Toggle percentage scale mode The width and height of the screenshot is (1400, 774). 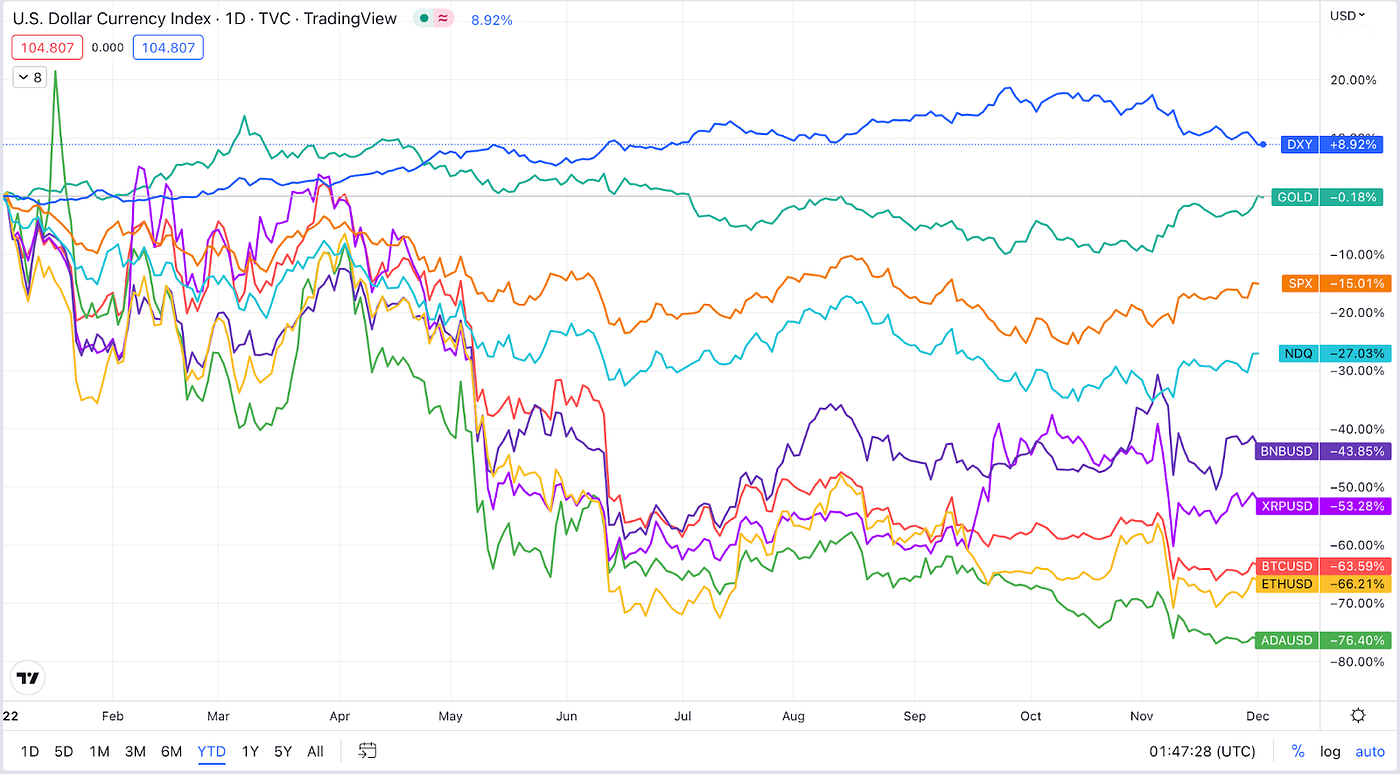point(1298,751)
